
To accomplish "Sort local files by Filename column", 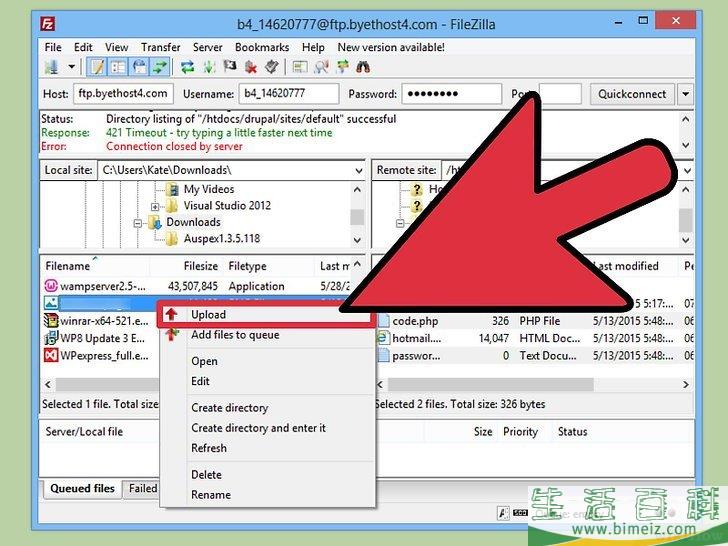I will point(95,266).
